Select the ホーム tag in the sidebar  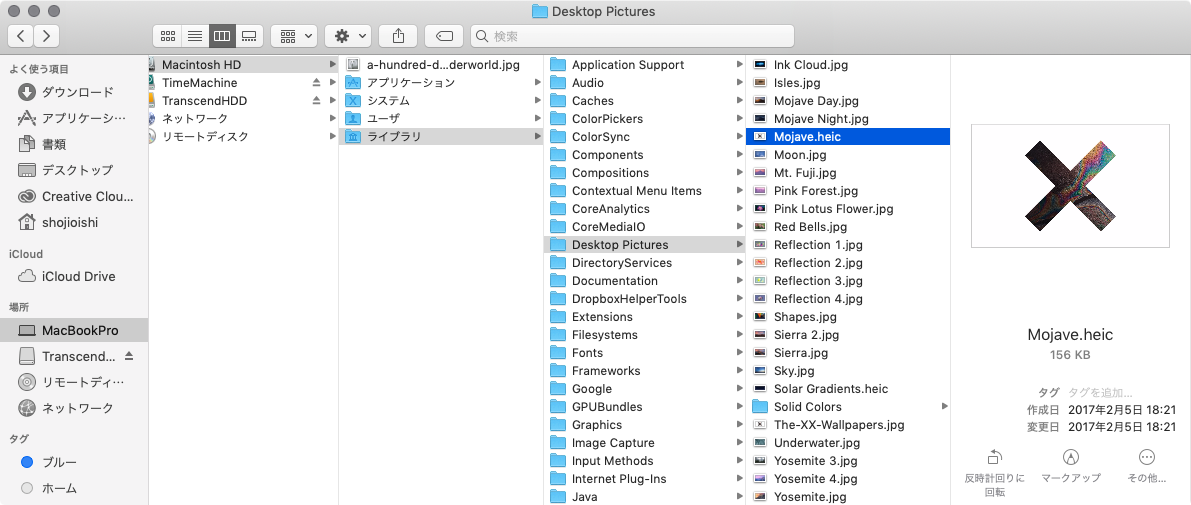pyautogui.click(x=74, y=488)
